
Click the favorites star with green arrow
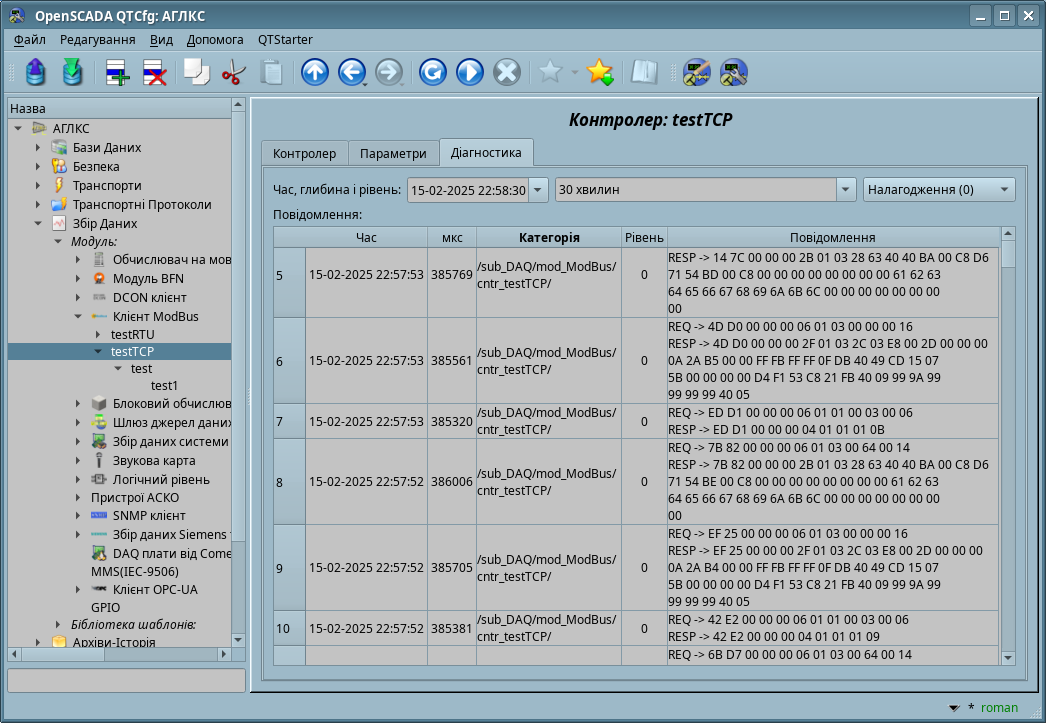tap(599, 72)
